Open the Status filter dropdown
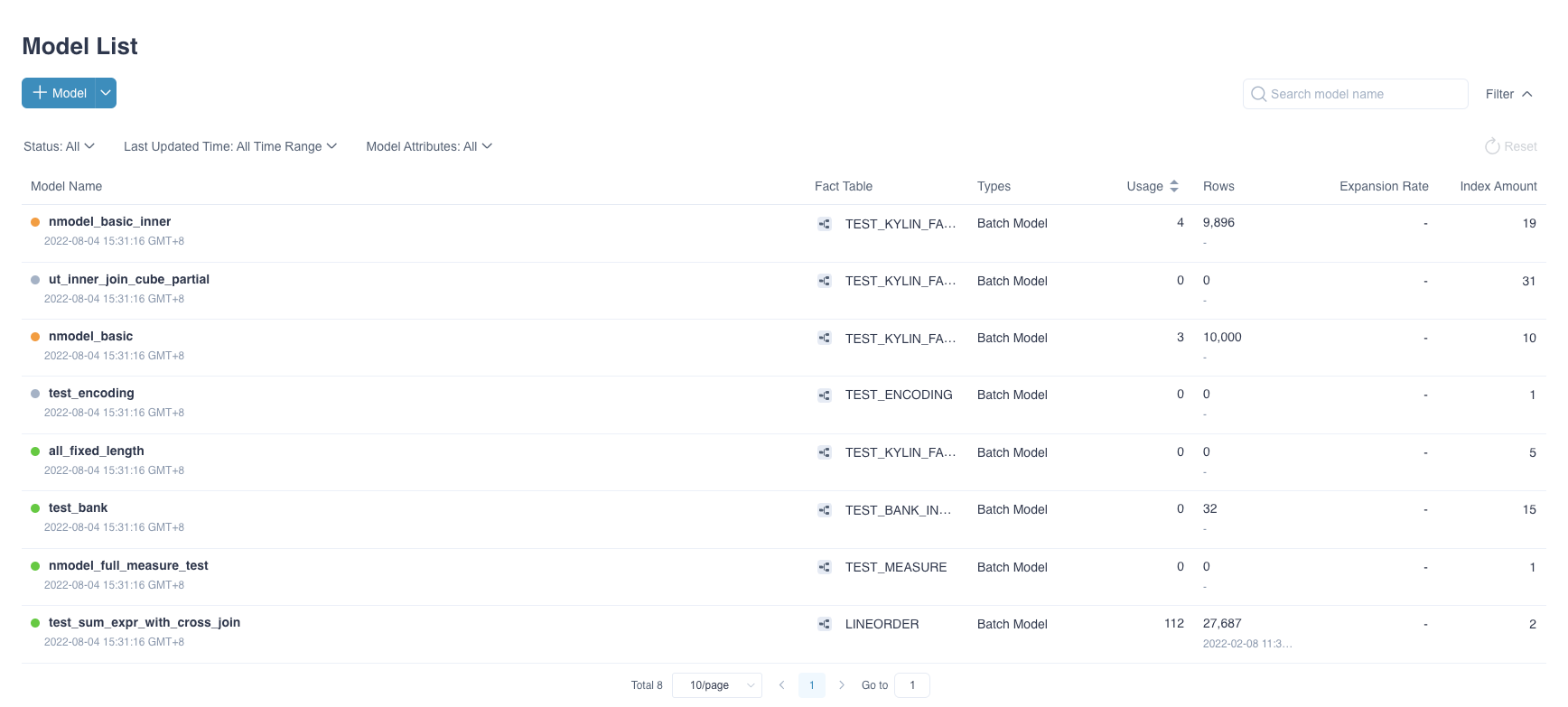Screen dimensions: 1568x707 (60, 146)
